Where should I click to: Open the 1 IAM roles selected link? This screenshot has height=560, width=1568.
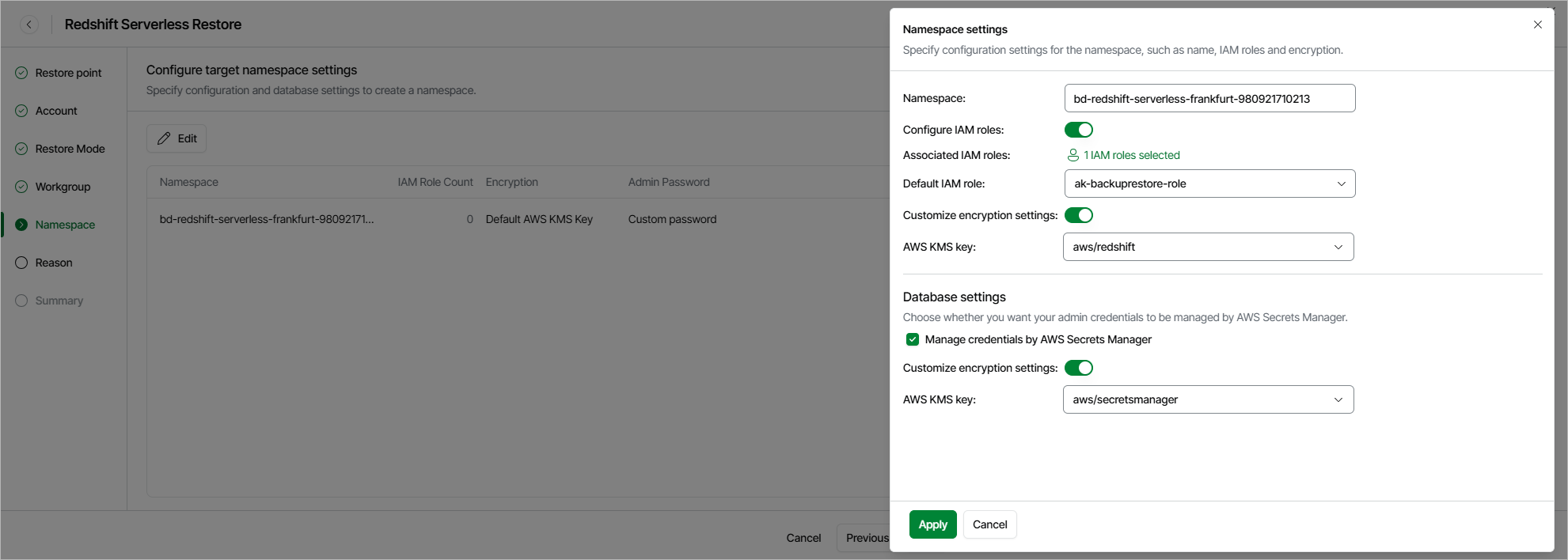1131,155
